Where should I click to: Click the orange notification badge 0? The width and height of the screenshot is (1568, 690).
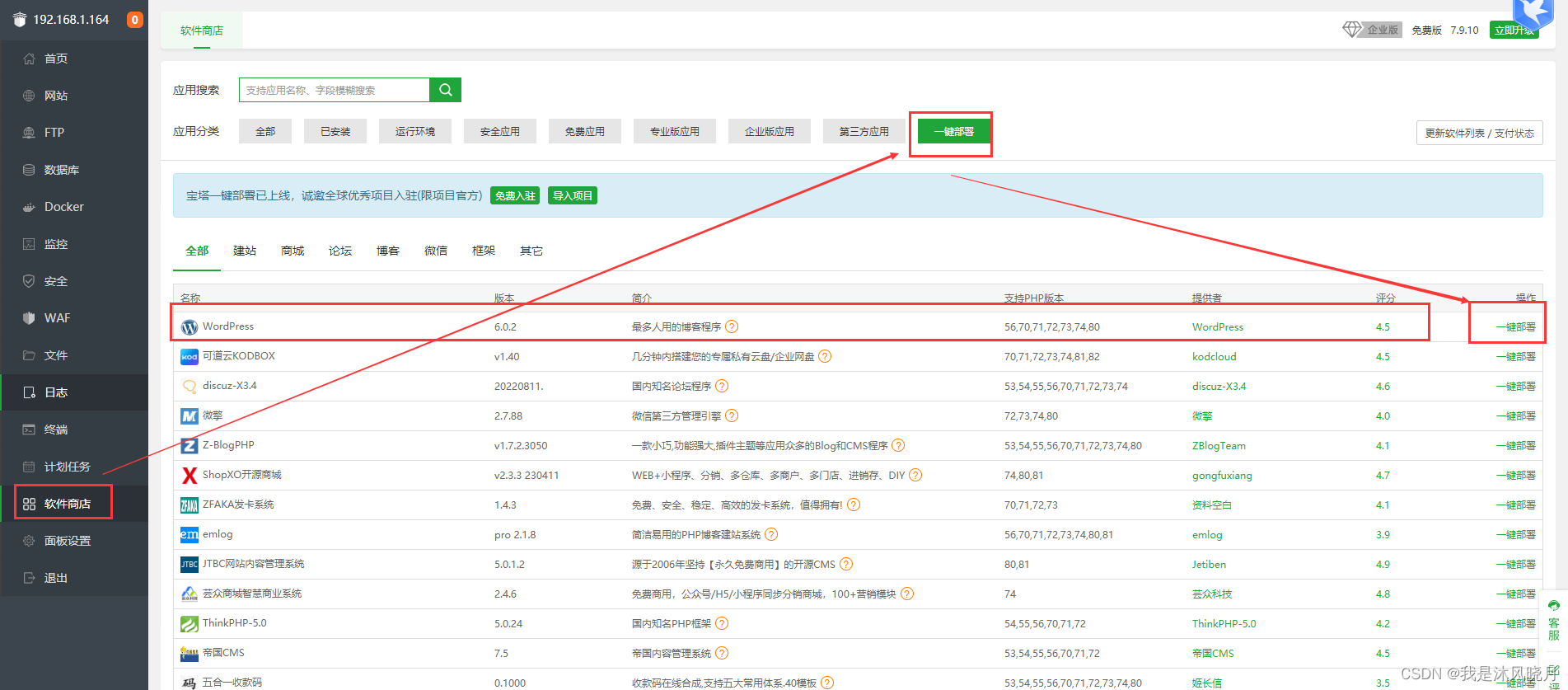pos(134,20)
